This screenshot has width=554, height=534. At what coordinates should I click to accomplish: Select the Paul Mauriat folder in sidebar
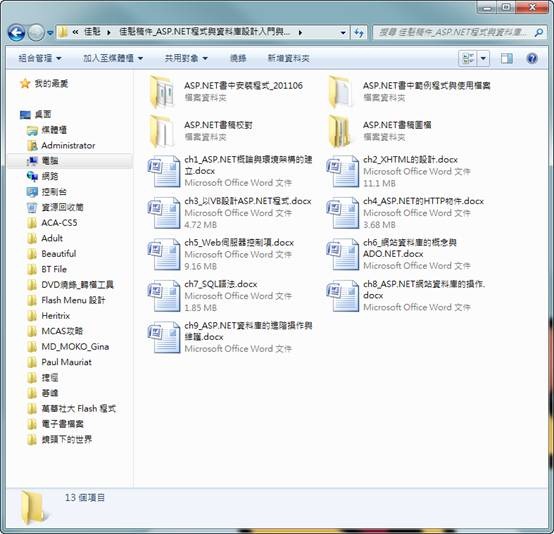coord(59,362)
